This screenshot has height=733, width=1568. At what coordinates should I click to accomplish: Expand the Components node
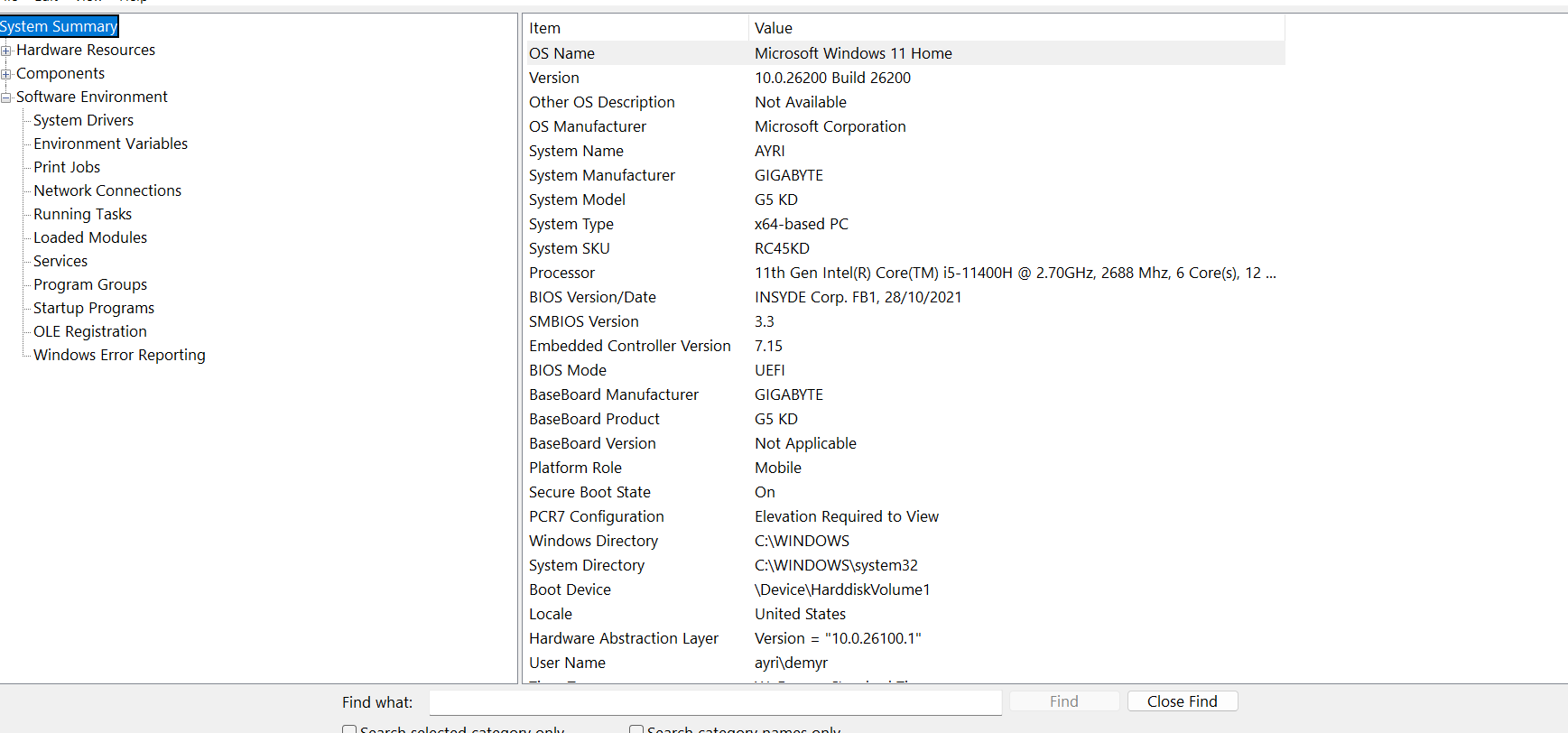pos(6,74)
